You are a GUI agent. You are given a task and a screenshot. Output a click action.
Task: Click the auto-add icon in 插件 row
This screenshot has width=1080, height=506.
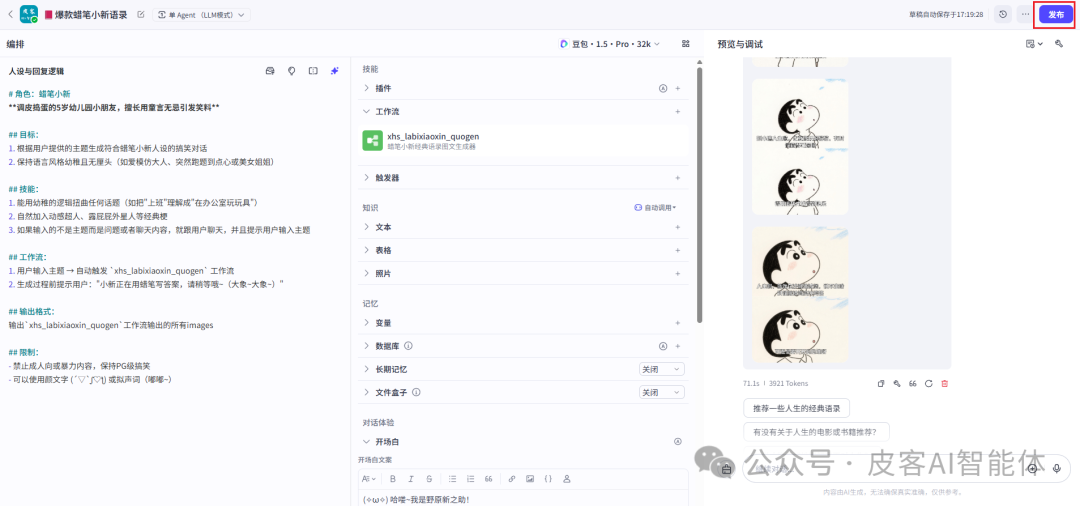tap(663, 88)
